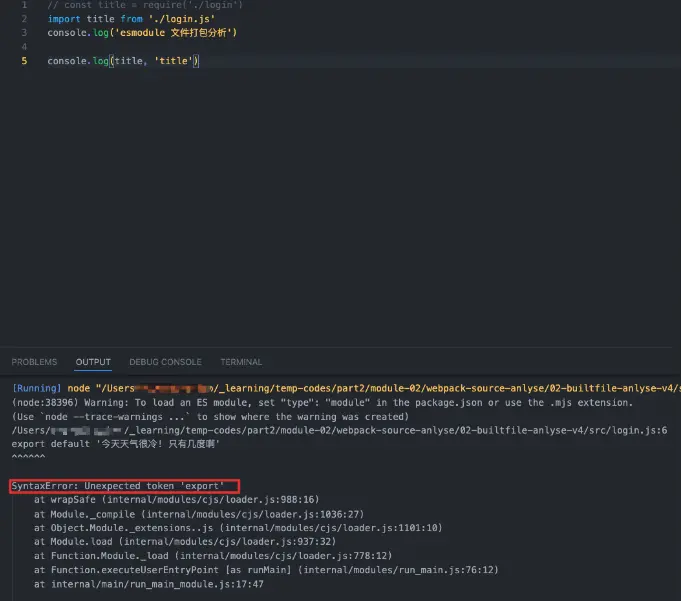
Task: Show the TERMINAL panel tab
Action: (x=241, y=362)
